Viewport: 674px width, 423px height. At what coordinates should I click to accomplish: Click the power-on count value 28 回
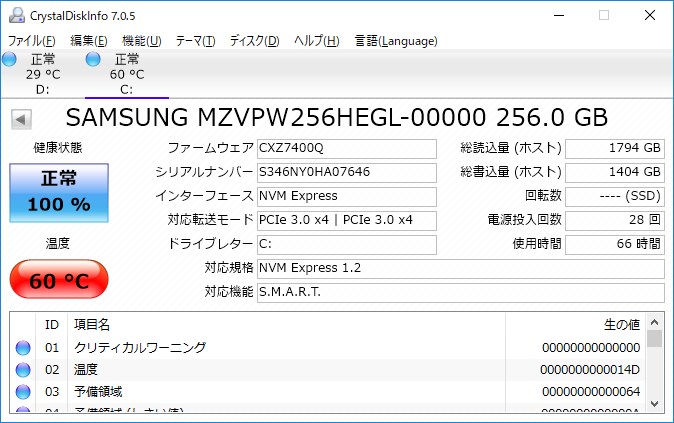coord(615,221)
